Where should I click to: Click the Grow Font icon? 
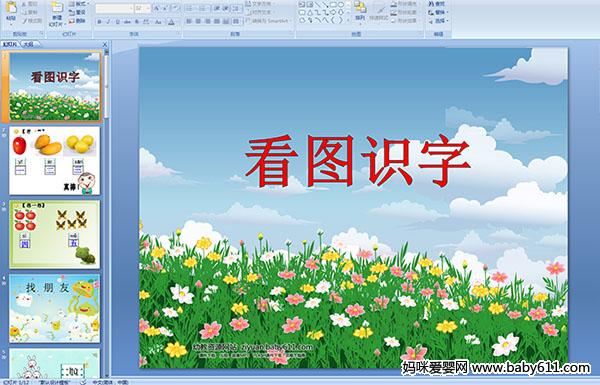pos(157,8)
